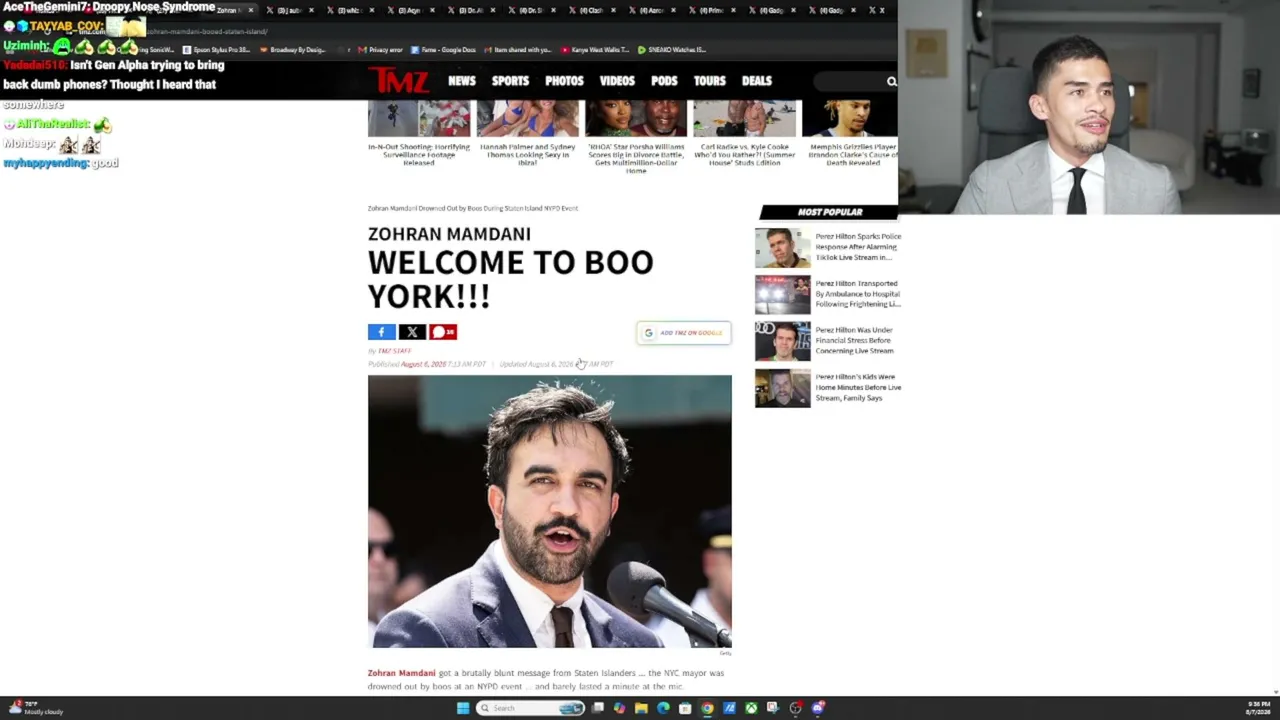This screenshot has width=1280, height=720.
Task: Open Hannah Palmer and Sydney Thomas story
Action: click(x=528, y=155)
